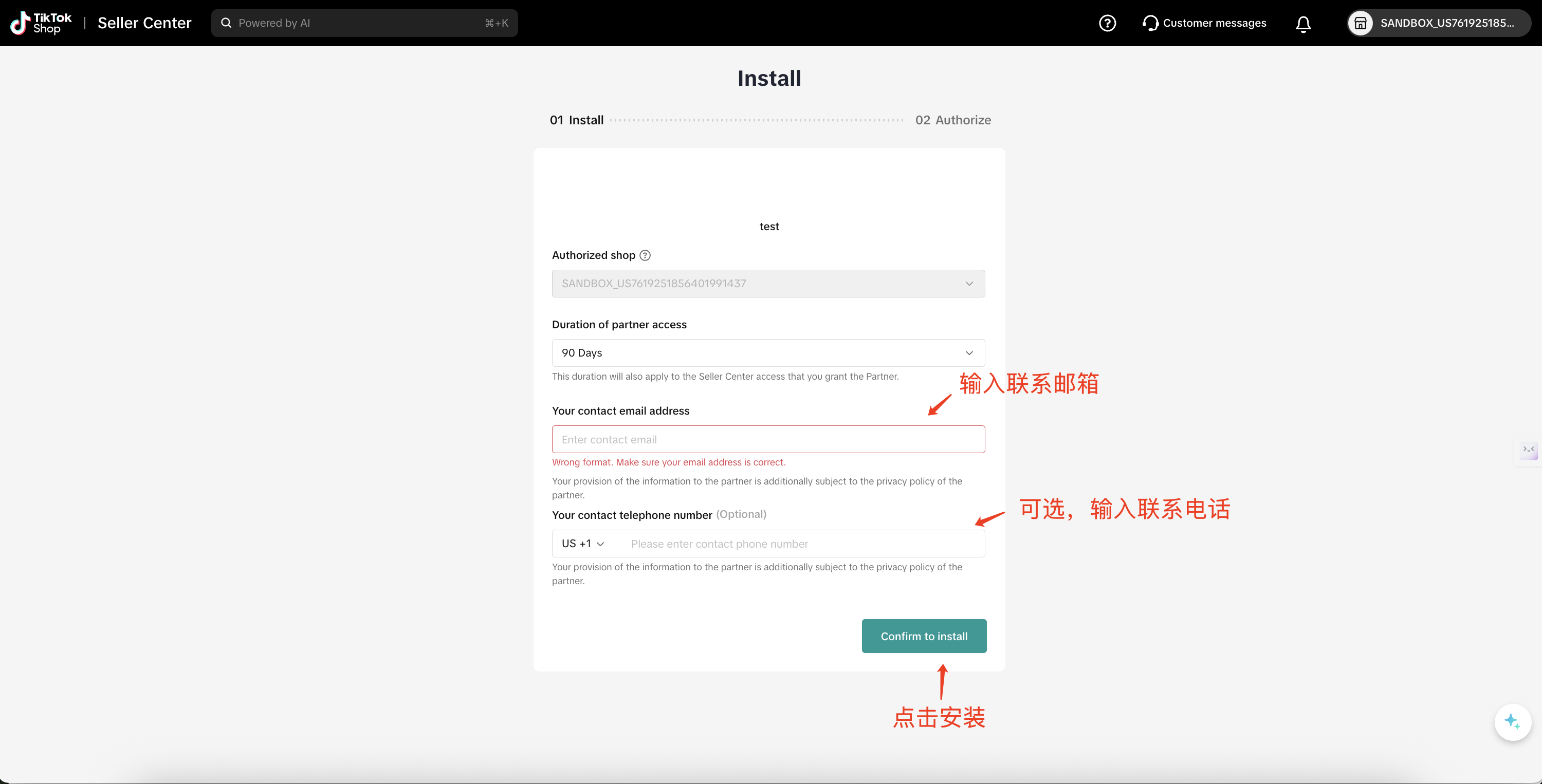Open Customer messages
1542x784 pixels.
tap(1204, 23)
